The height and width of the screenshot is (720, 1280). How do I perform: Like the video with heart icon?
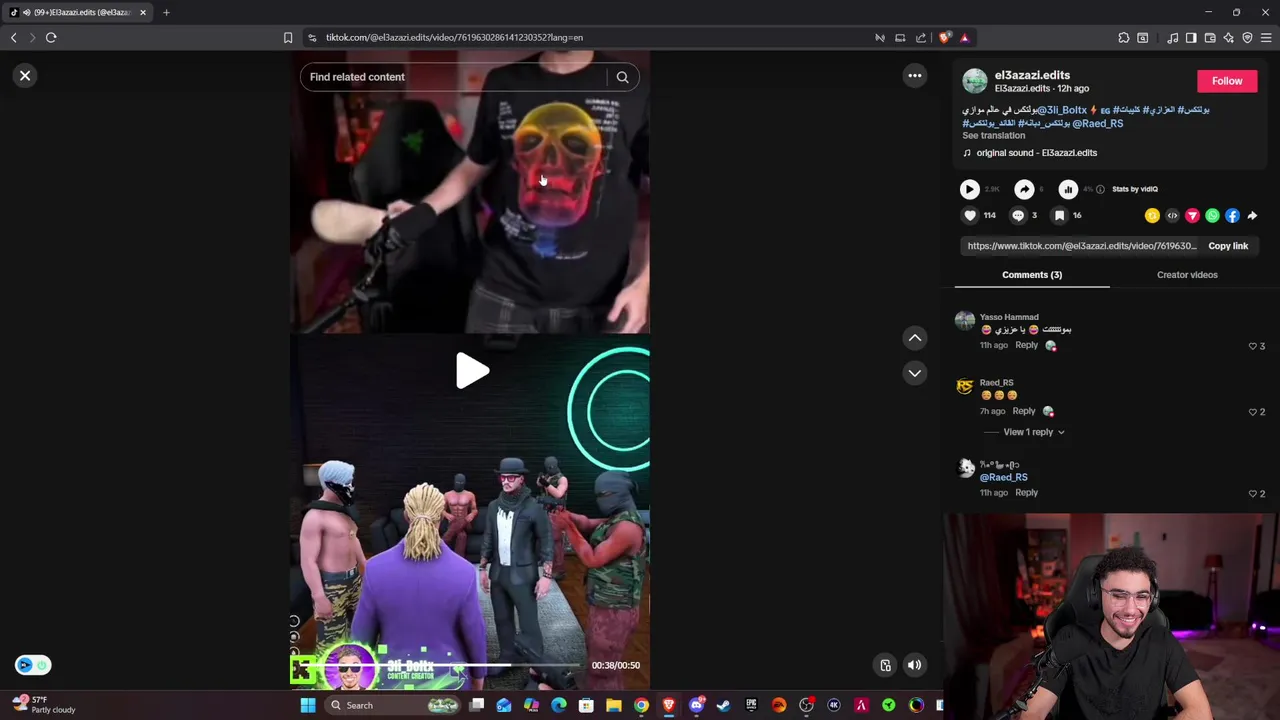[969, 215]
